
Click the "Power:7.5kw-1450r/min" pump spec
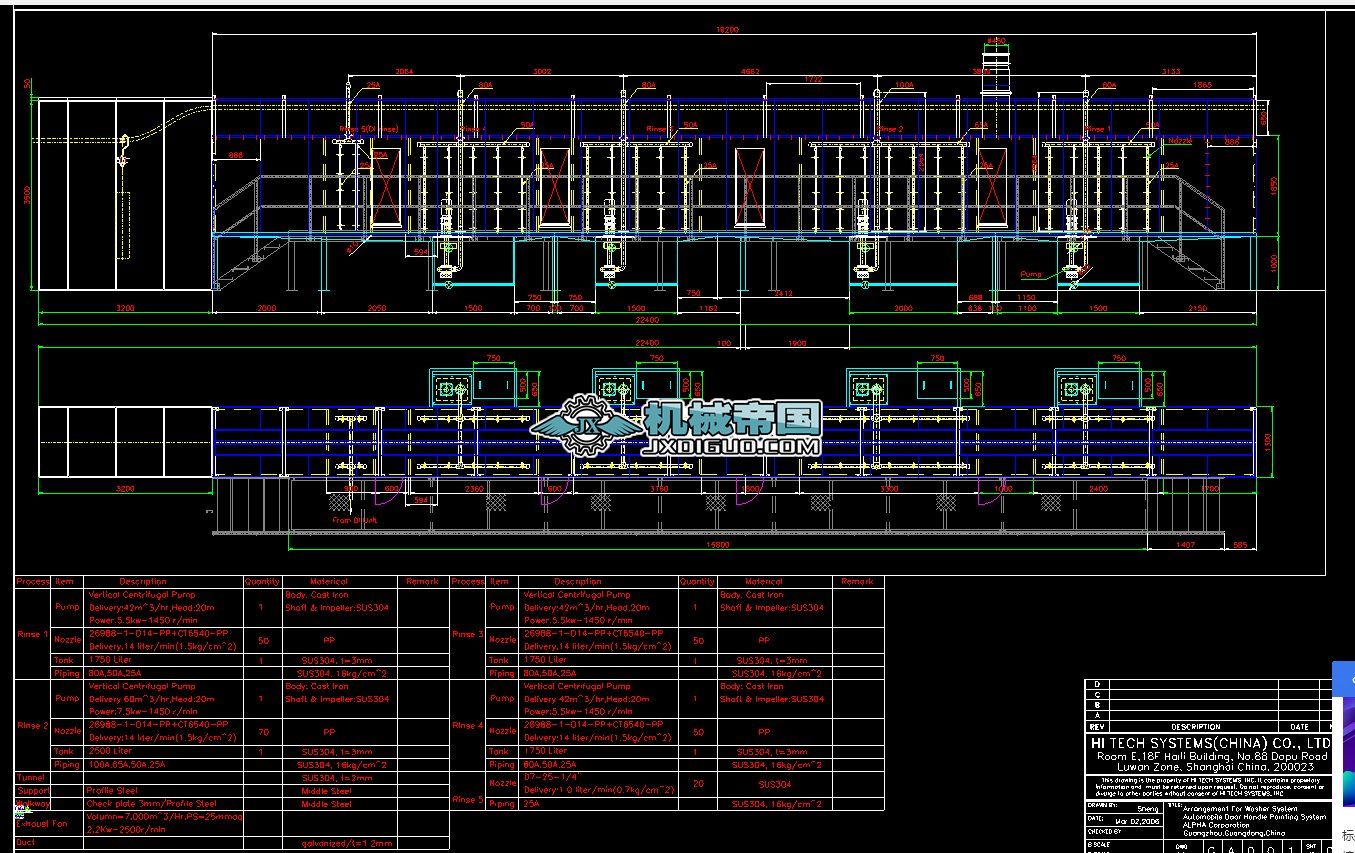pos(142,712)
